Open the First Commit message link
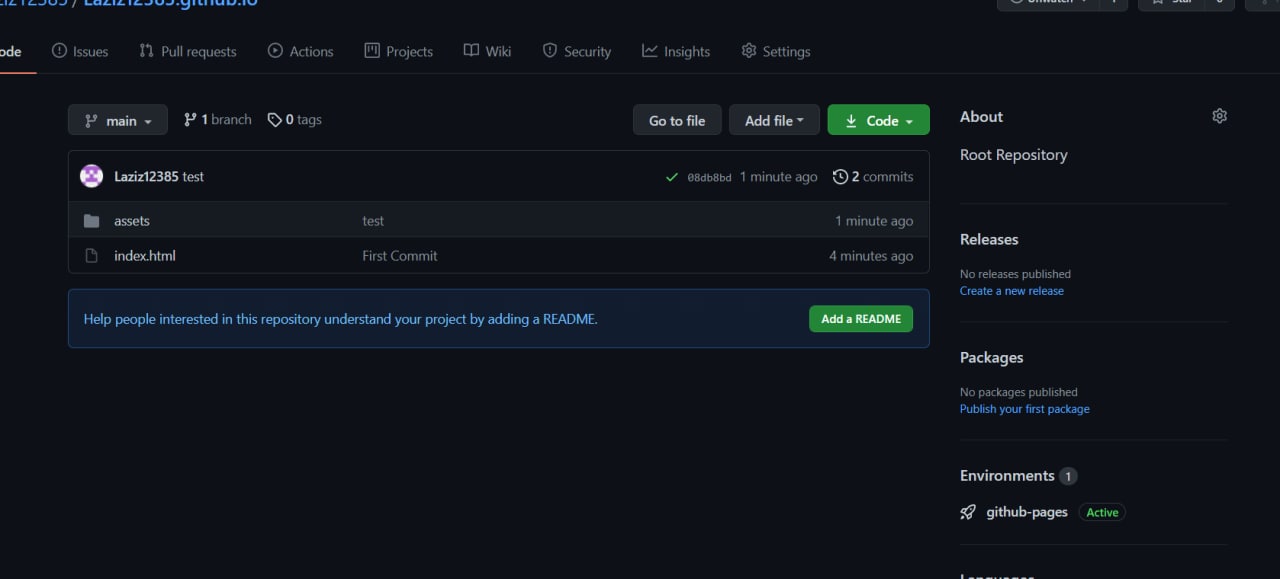Screen dimensions: 1280x579 point(400,255)
